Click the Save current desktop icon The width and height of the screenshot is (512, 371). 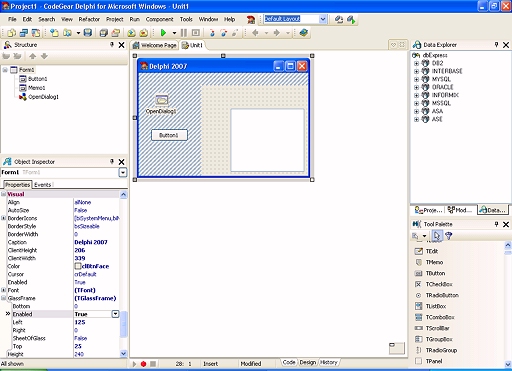[339, 19]
